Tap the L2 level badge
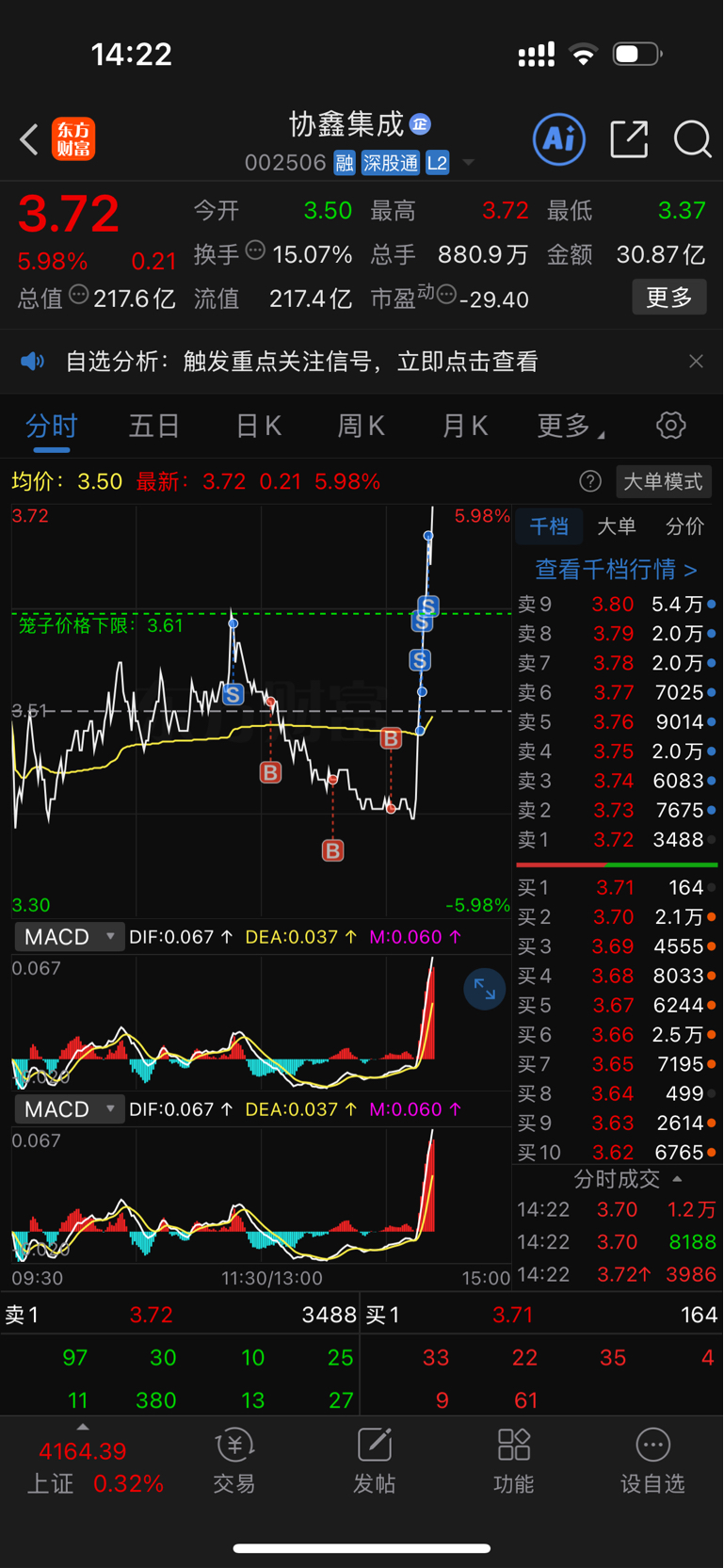The image size is (724, 1568). (x=437, y=163)
